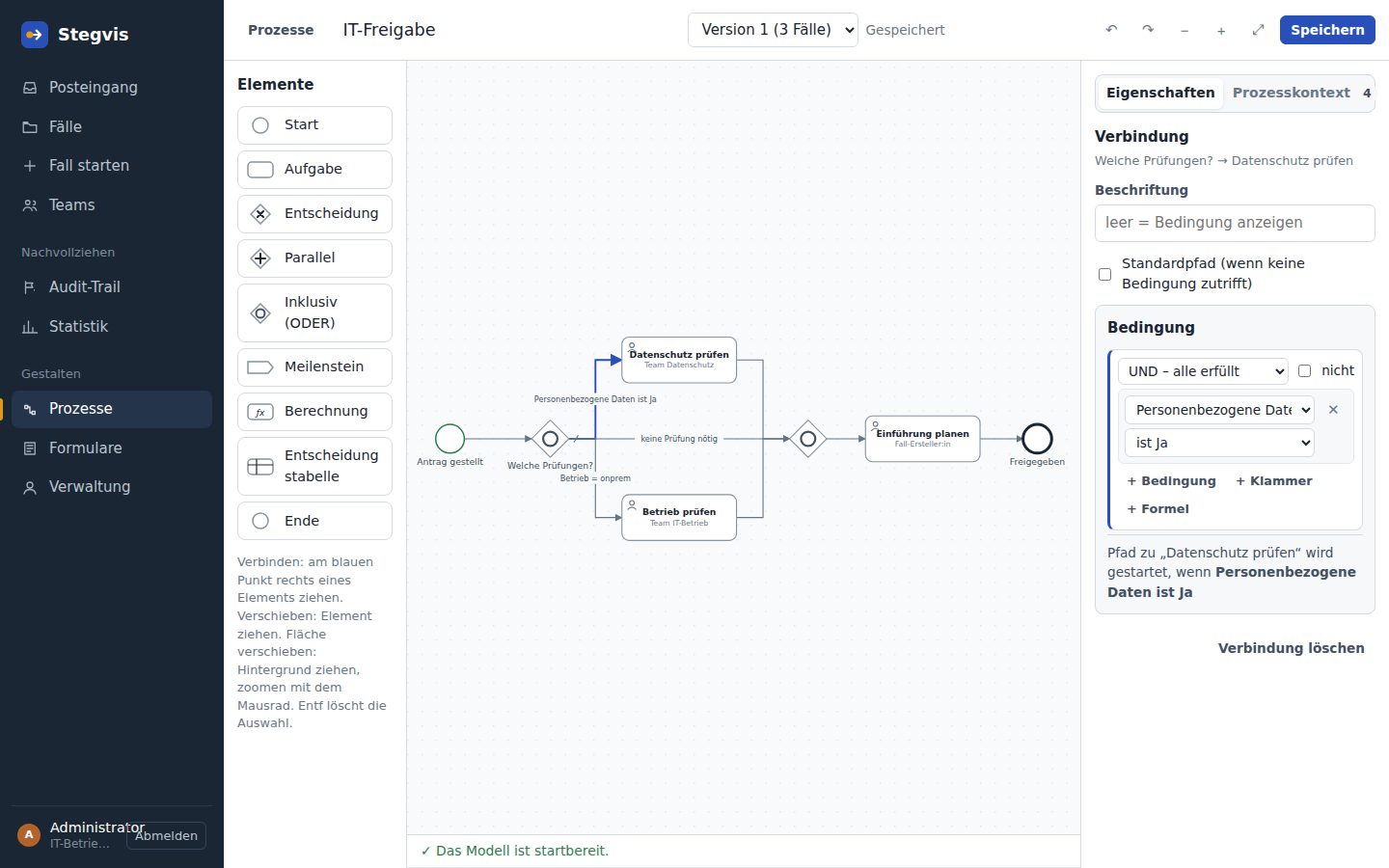
Task: Redo the change with the redo arrow
Action: click(x=1148, y=30)
